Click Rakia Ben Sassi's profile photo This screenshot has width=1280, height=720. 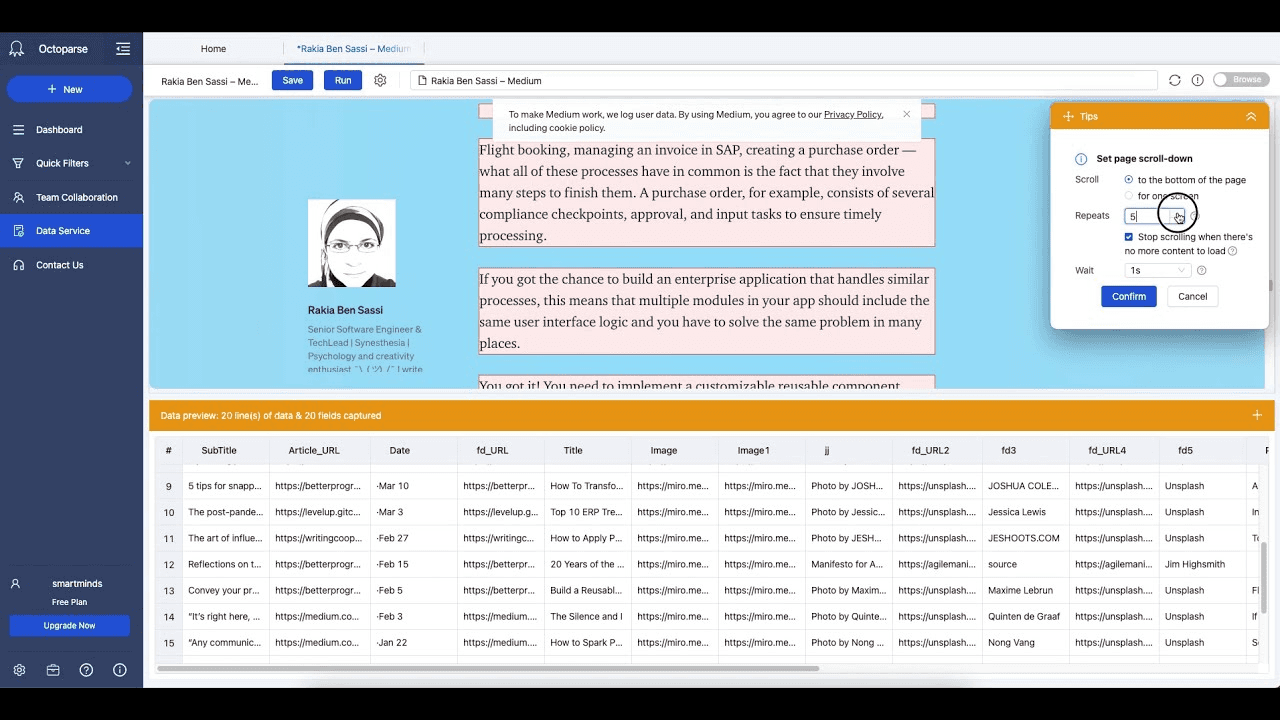tap(352, 243)
